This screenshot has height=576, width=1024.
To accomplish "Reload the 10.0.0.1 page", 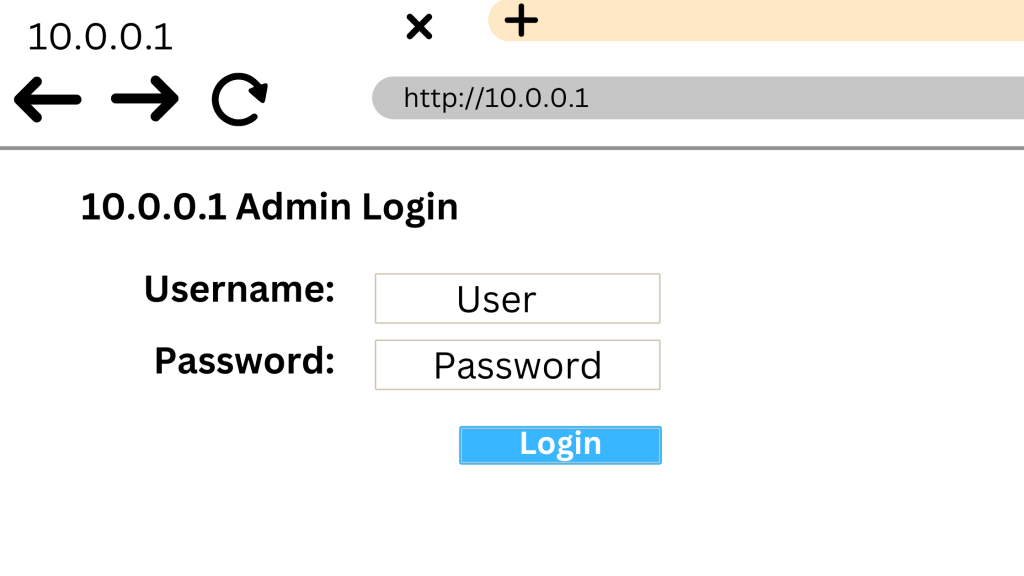I will (239, 100).
